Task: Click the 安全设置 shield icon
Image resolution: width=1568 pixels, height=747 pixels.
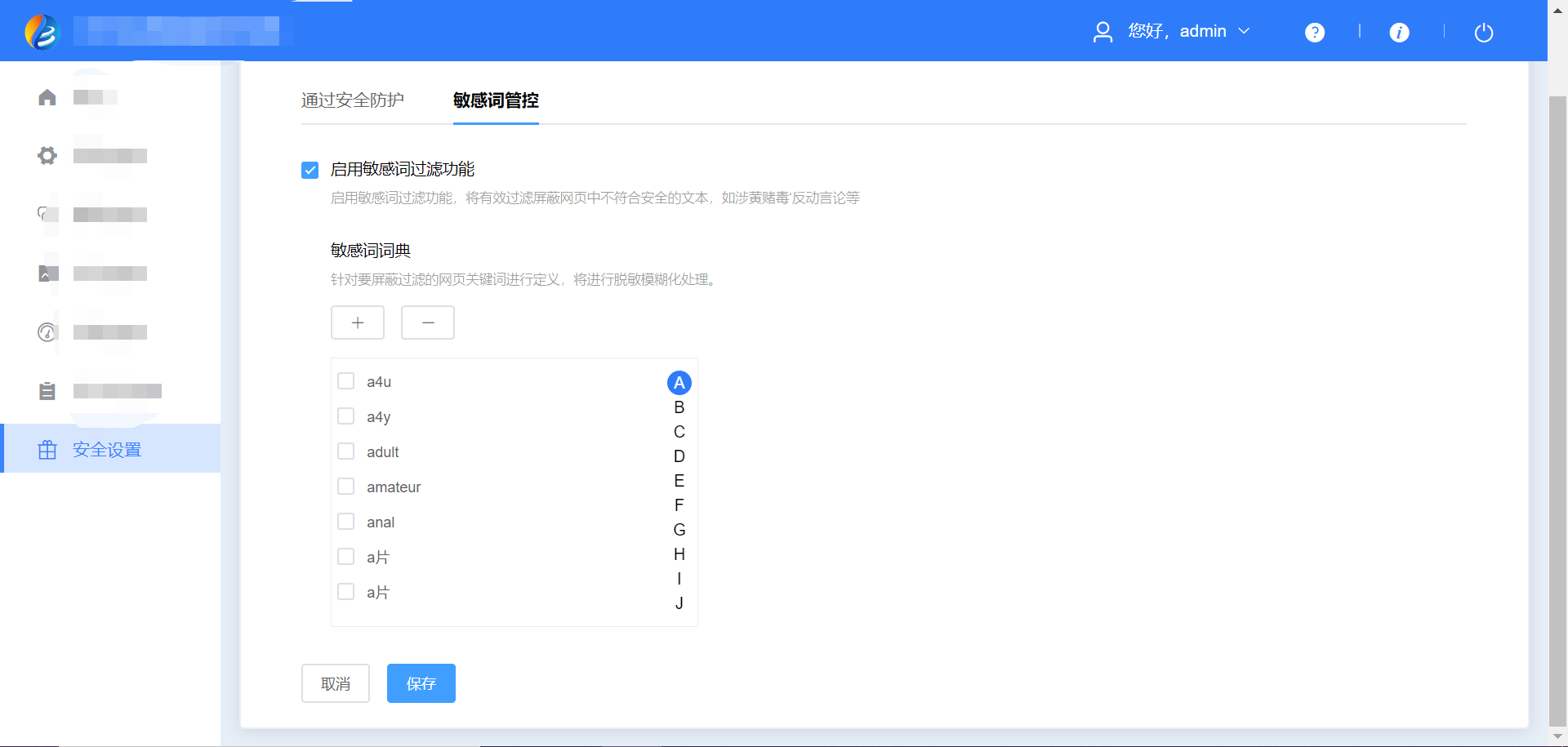Action: point(47,449)
